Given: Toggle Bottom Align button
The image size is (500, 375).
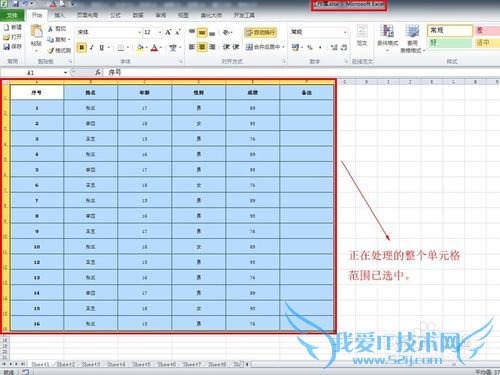Looking at the screenshot, I should coord(212,33).
